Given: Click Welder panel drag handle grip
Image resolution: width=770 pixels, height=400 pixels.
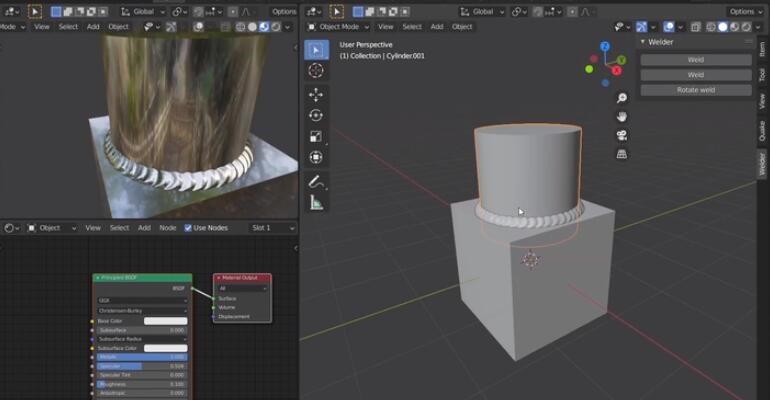Looking at the screenshot, I should [x=748, y=42].
